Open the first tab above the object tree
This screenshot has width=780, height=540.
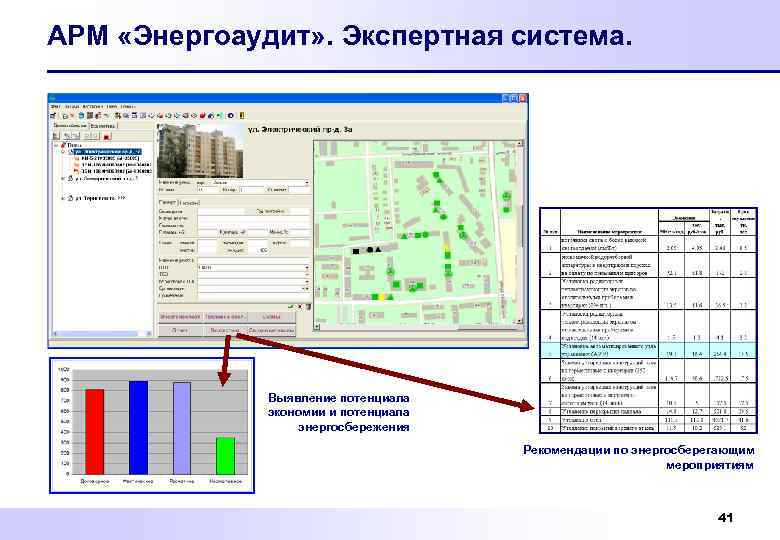click(70, 126)
